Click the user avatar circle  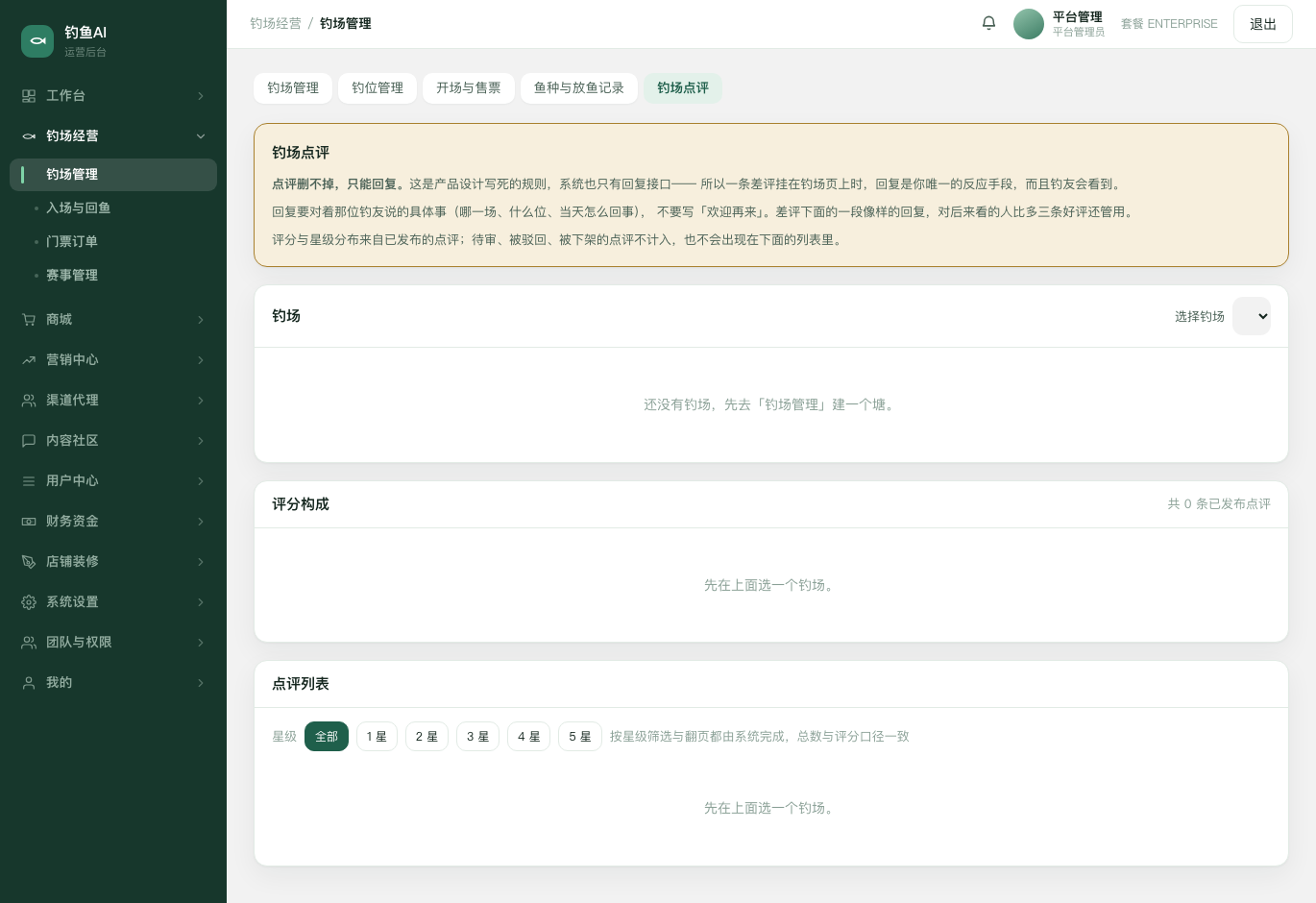[1029, 24]
